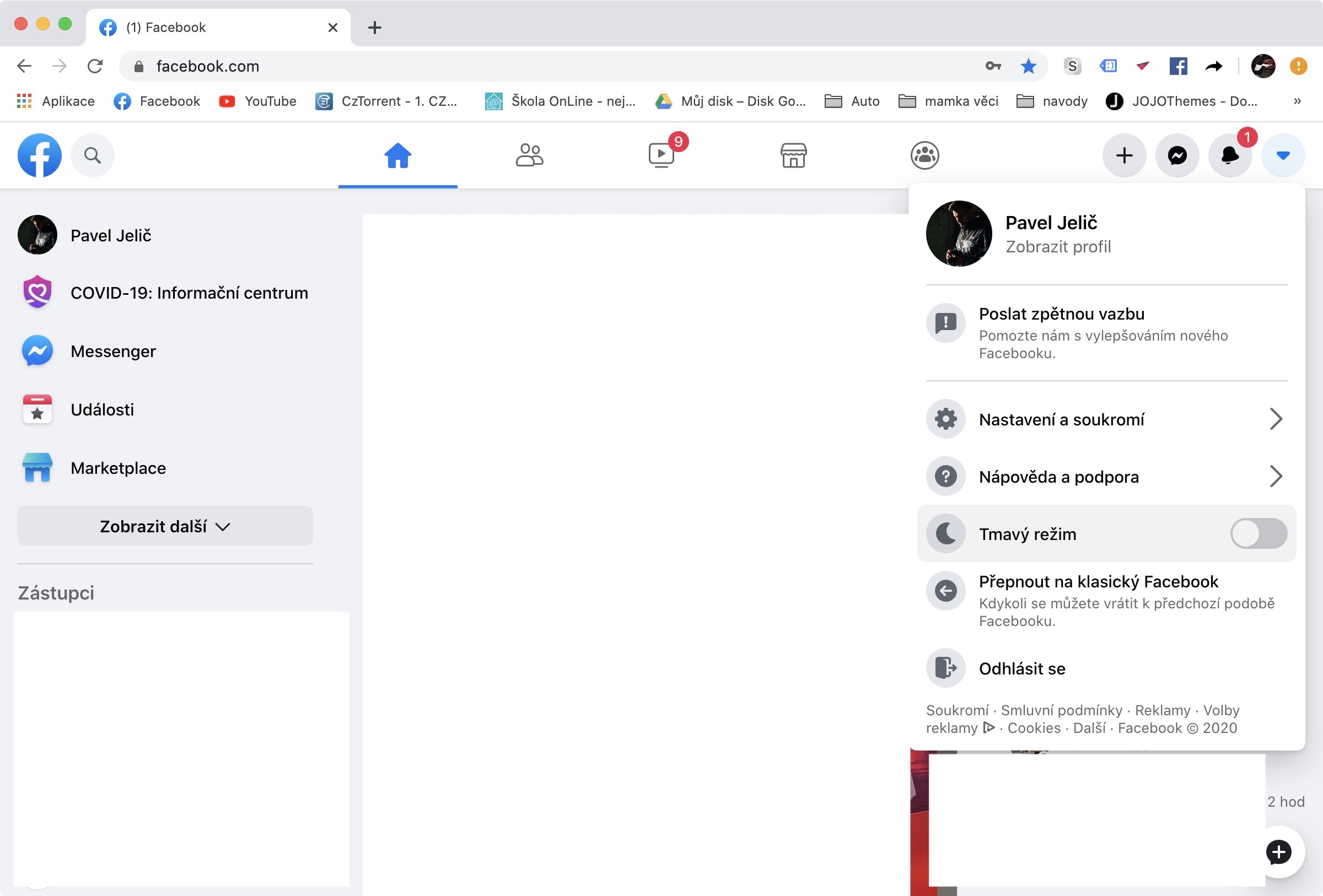The width and height of the screenshot is (1323, 896).
Task: Open COVID-19 Informační centrum in sidebar
Action: [189, 293]
